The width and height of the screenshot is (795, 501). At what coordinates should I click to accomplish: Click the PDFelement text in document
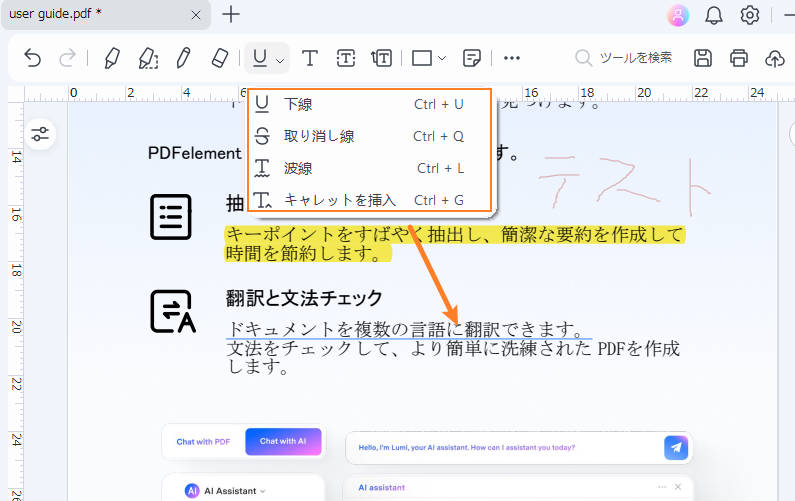195,153
